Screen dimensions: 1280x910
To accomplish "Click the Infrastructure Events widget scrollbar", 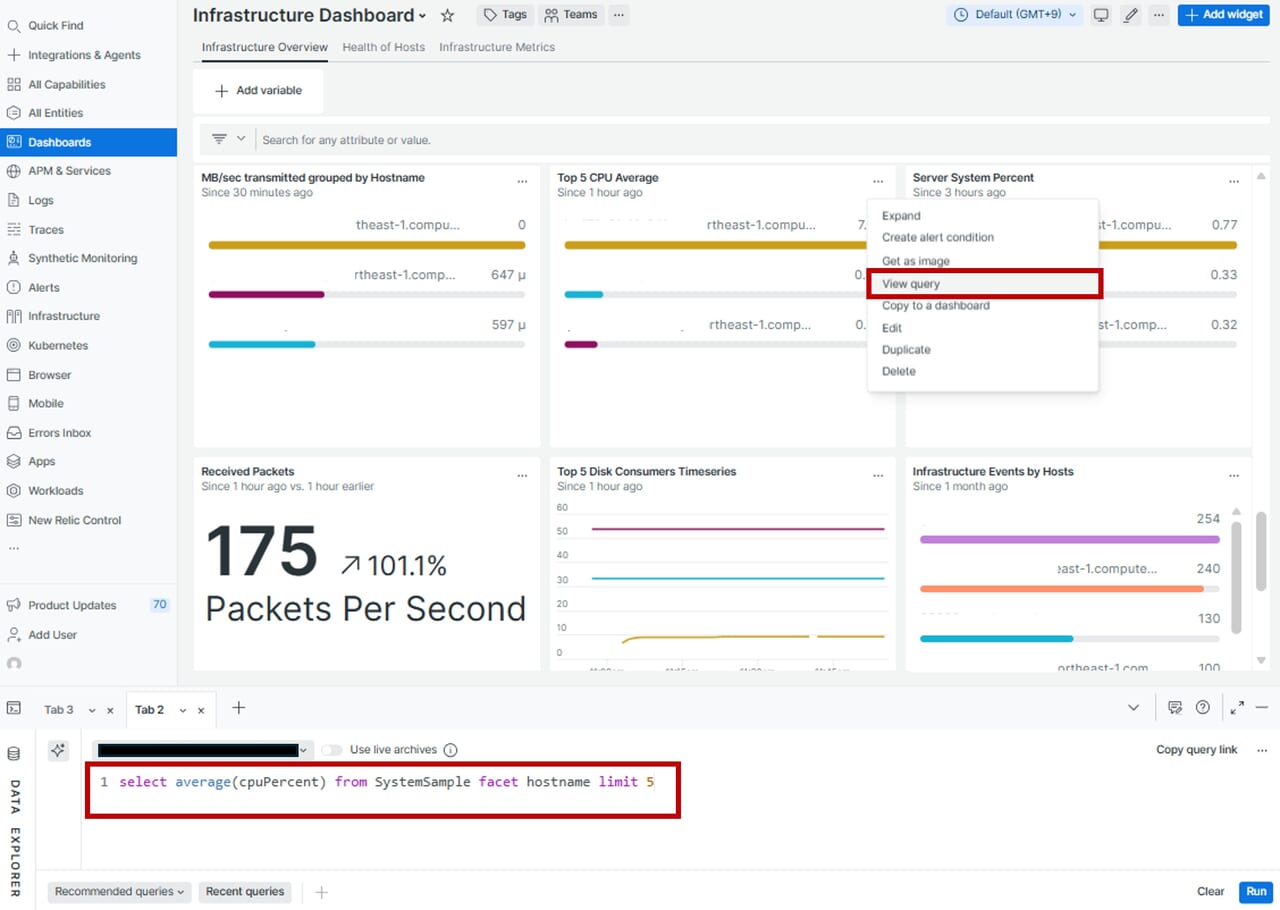I will tap(1233, 572).
